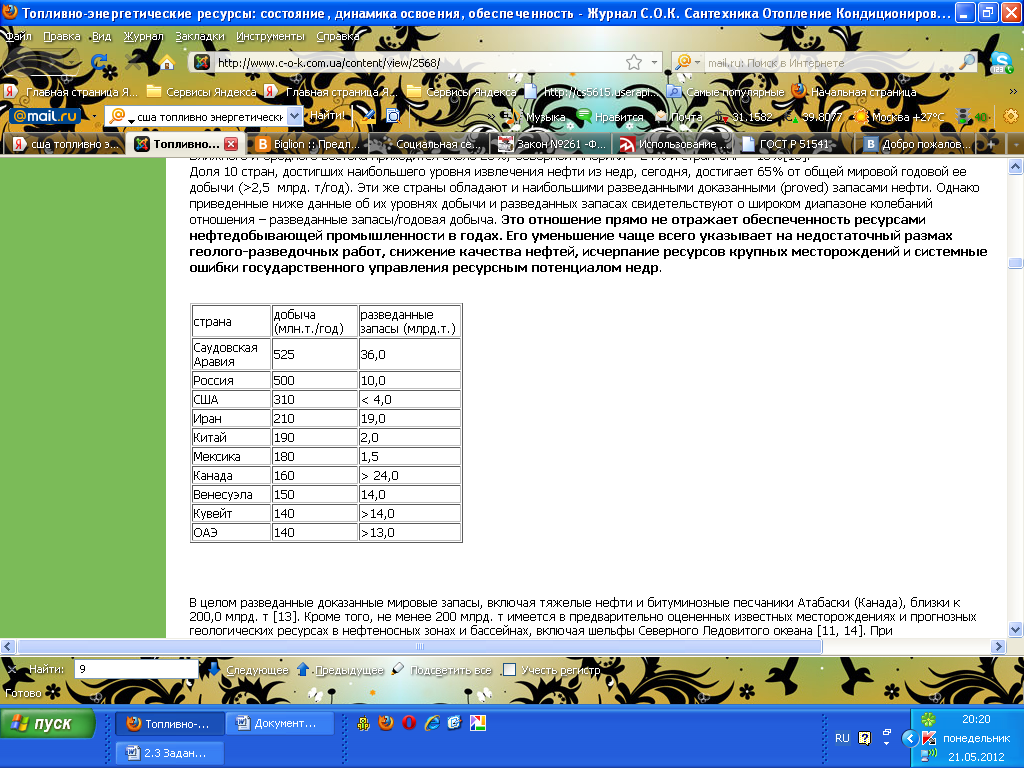
Task: Click the Найти find text field
Action: pyautogui.click(x=136, y=669)
